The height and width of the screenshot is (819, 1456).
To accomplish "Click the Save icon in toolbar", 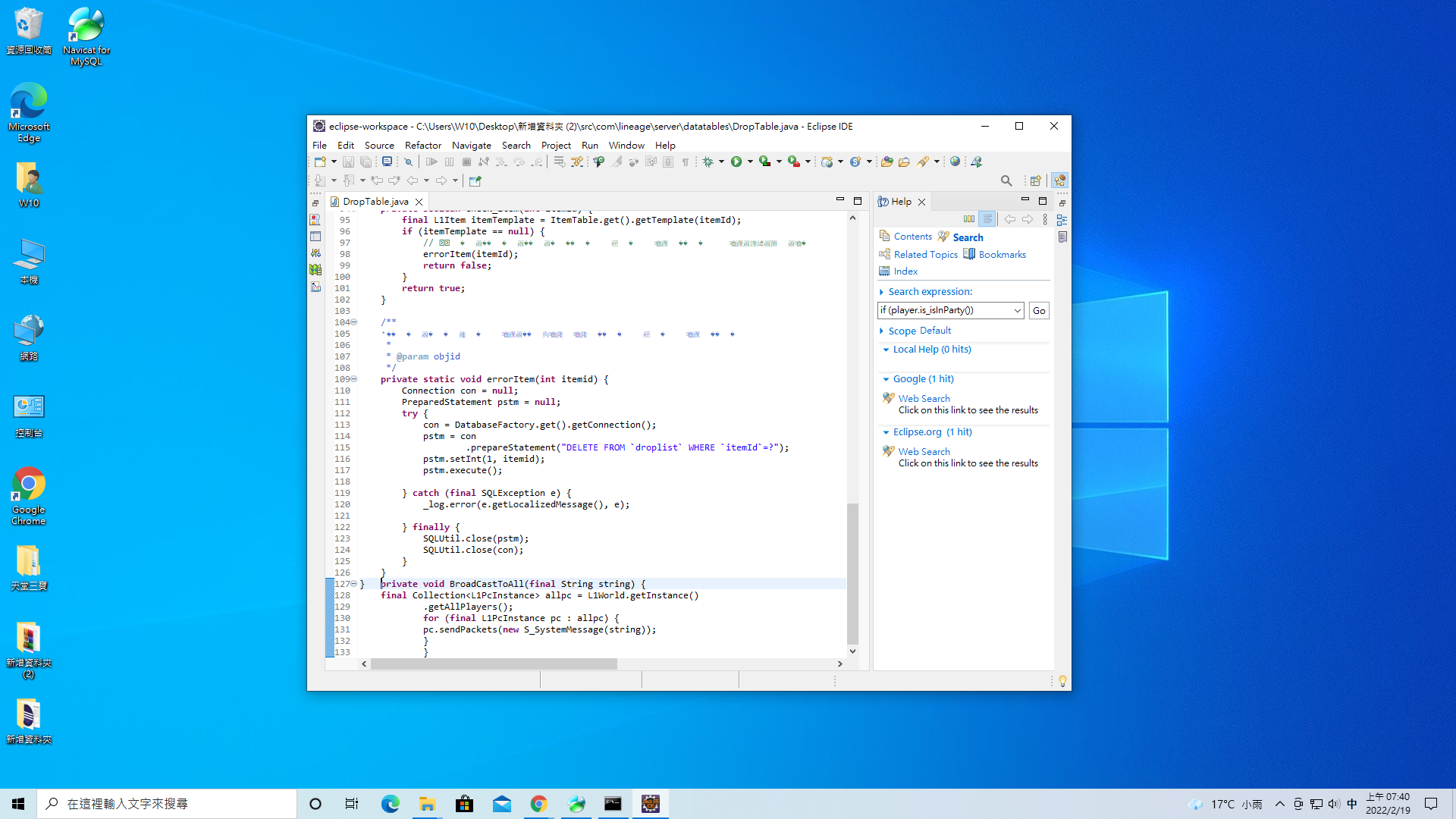I will pos(348,162).
